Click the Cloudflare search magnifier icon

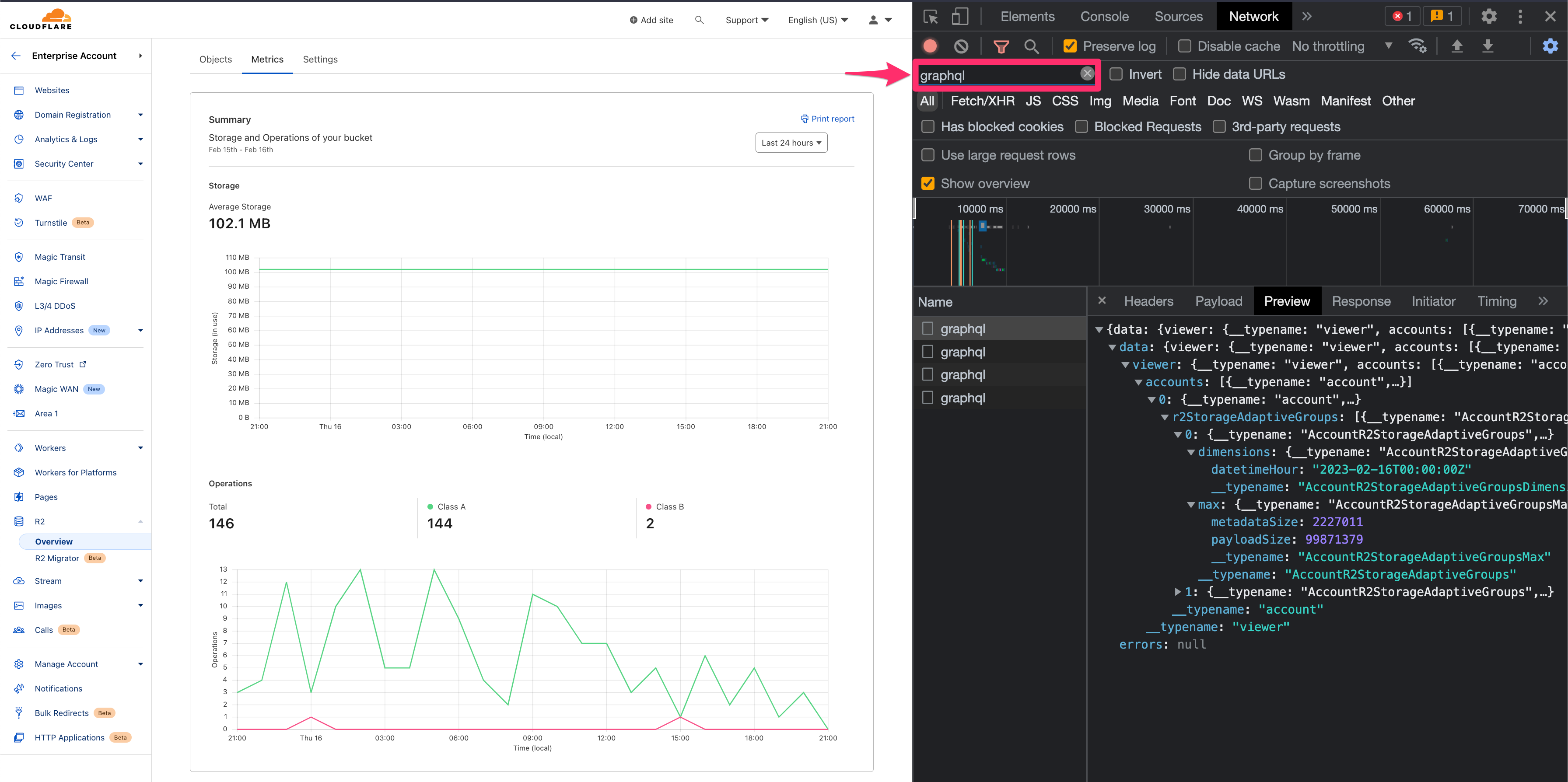[x=699, y=20]
